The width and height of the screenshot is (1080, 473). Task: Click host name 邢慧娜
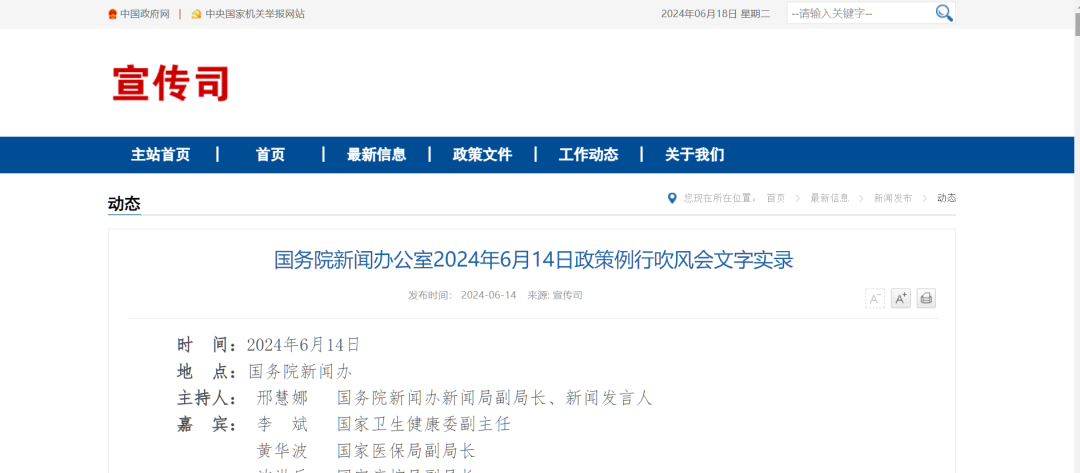[282, 398]
